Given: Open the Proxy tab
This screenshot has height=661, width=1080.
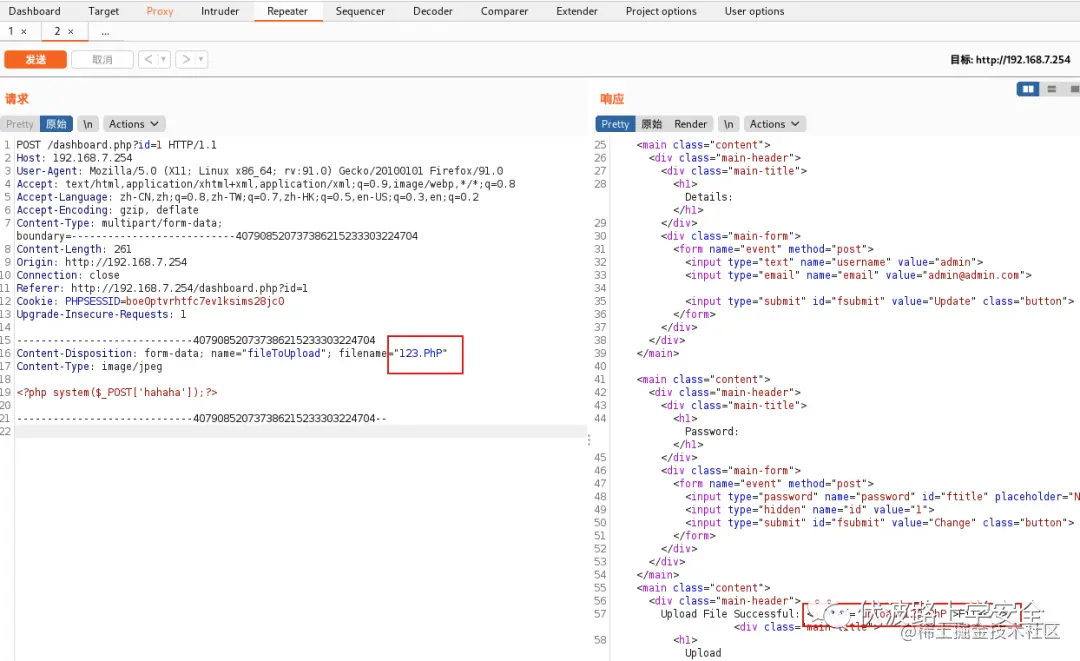Looking at the screenshot, I should (x=160, y=11).
